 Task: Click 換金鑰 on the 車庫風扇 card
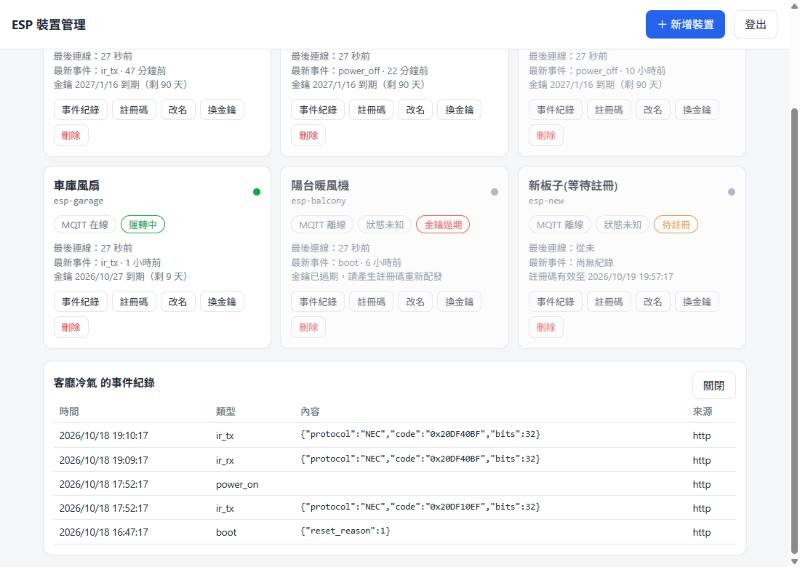[x=222, y=302]
